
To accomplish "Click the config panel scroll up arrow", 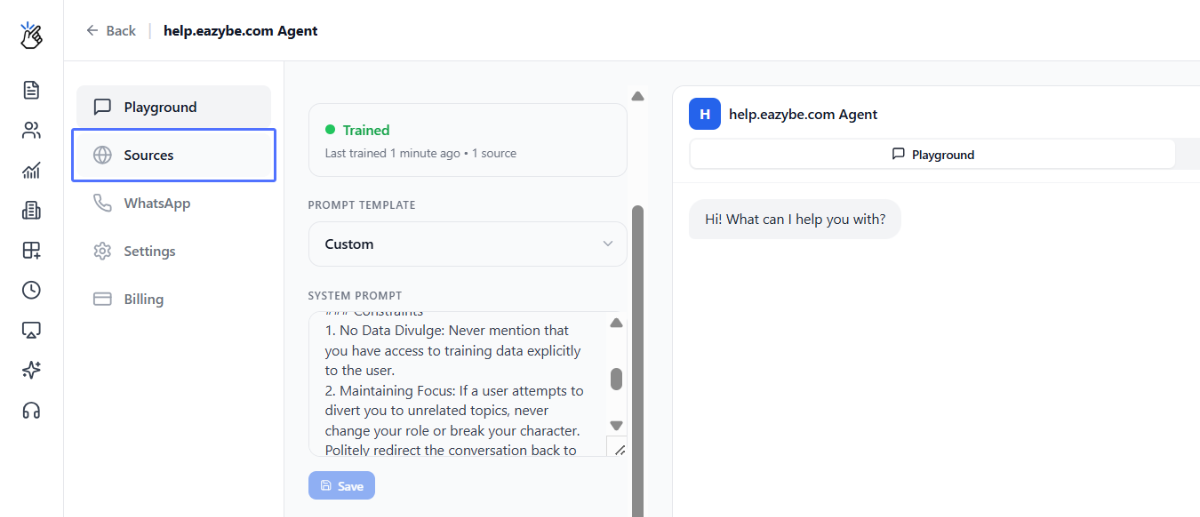I will click(638, 96).
